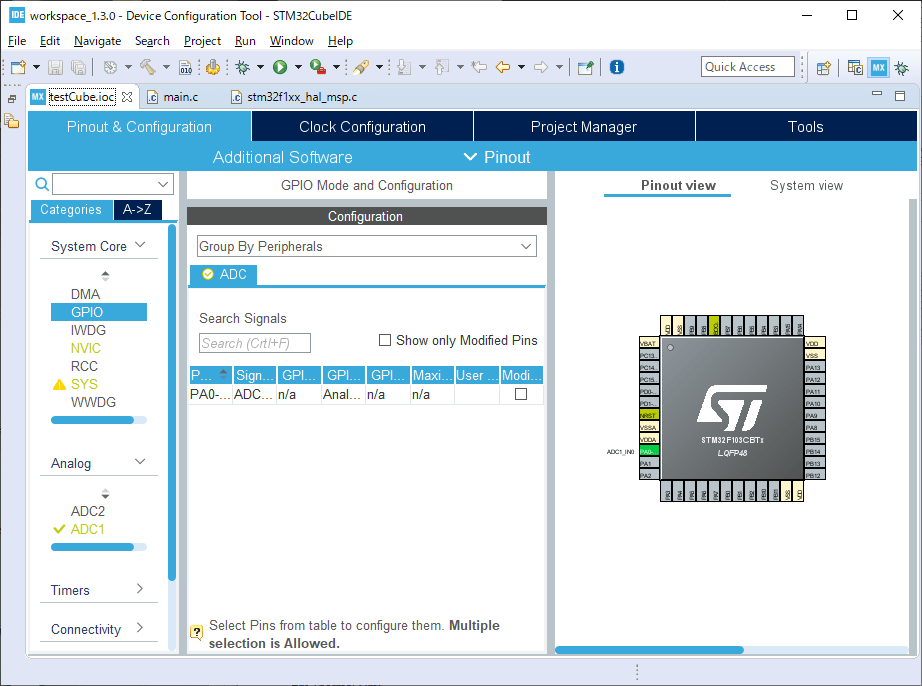The width and height of the screenshot is (922, 686).
Task: Open the Project menu
Action: [x=202, y=41]
